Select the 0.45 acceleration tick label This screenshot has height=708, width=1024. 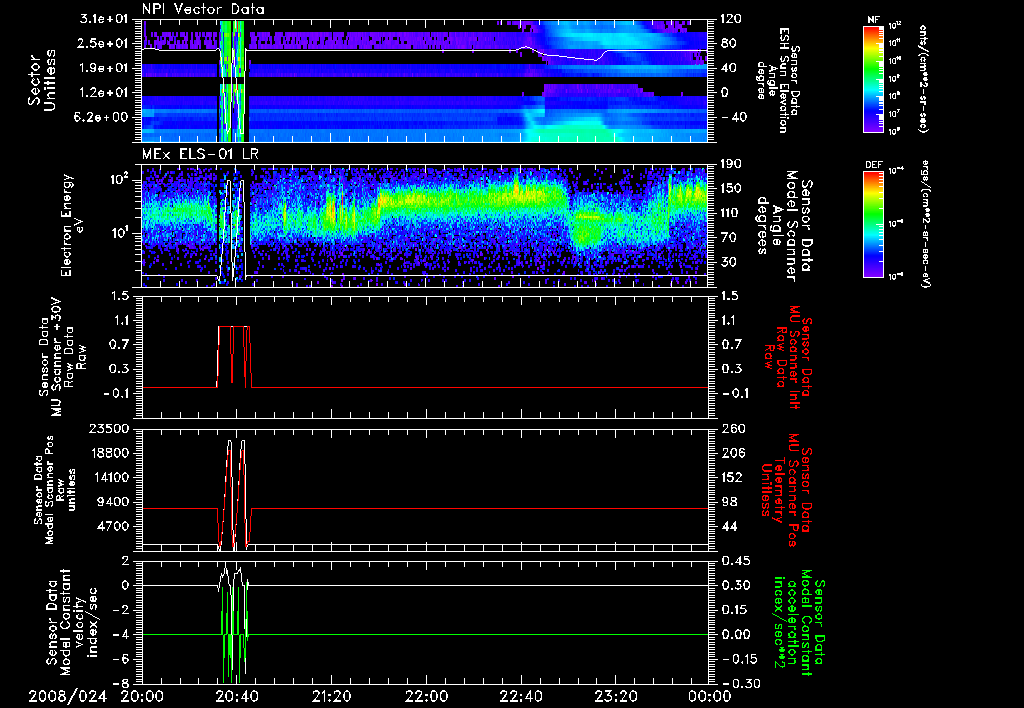pyautogui.click(x=736, y=561)
